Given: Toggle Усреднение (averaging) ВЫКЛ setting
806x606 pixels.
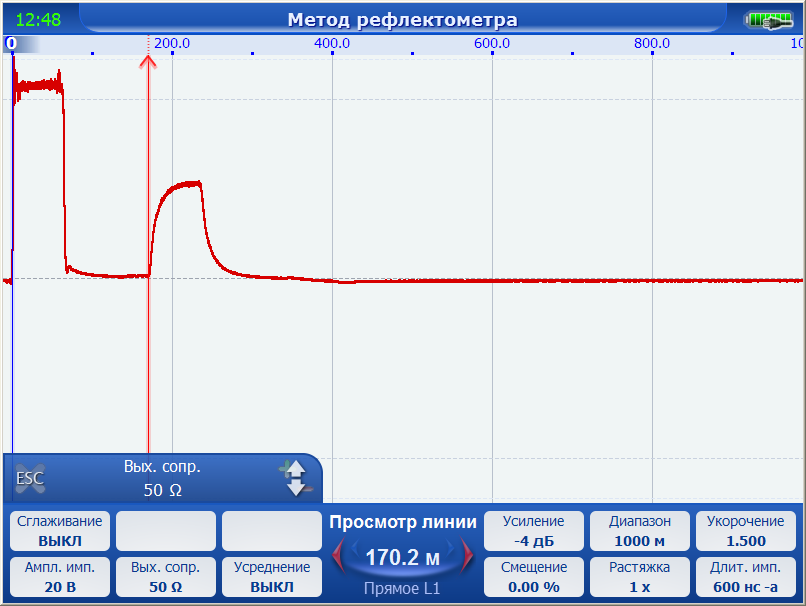Looking at the screenshot, I should tap(271, 577).
